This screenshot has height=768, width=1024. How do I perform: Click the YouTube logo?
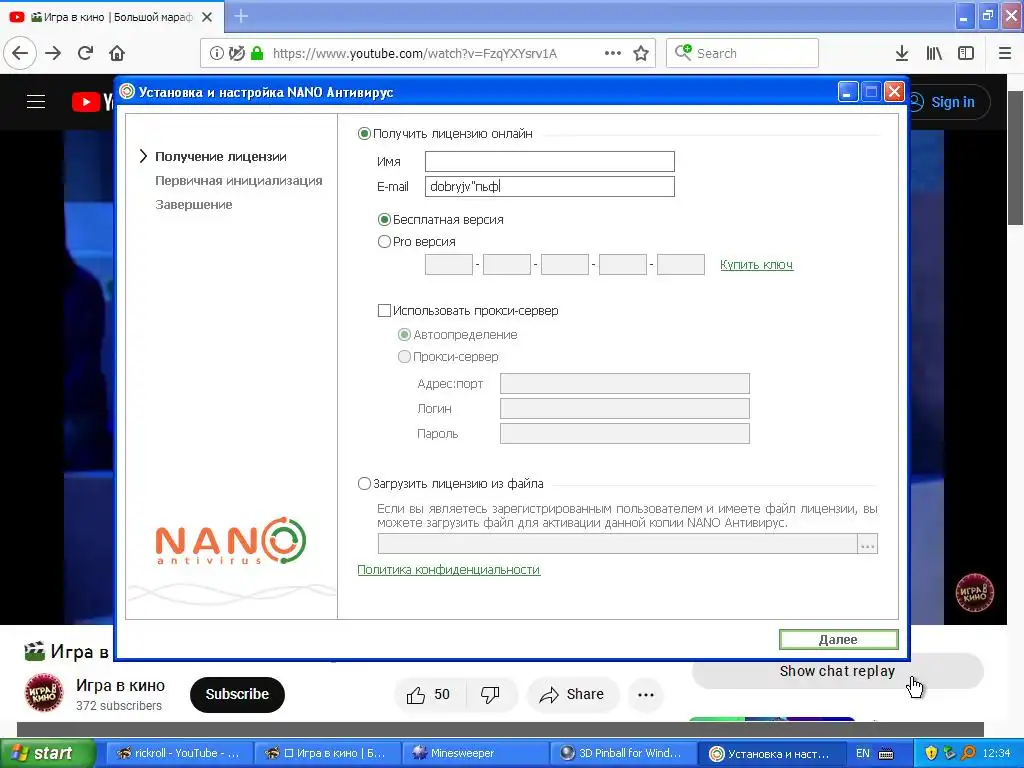coord(91,102)
